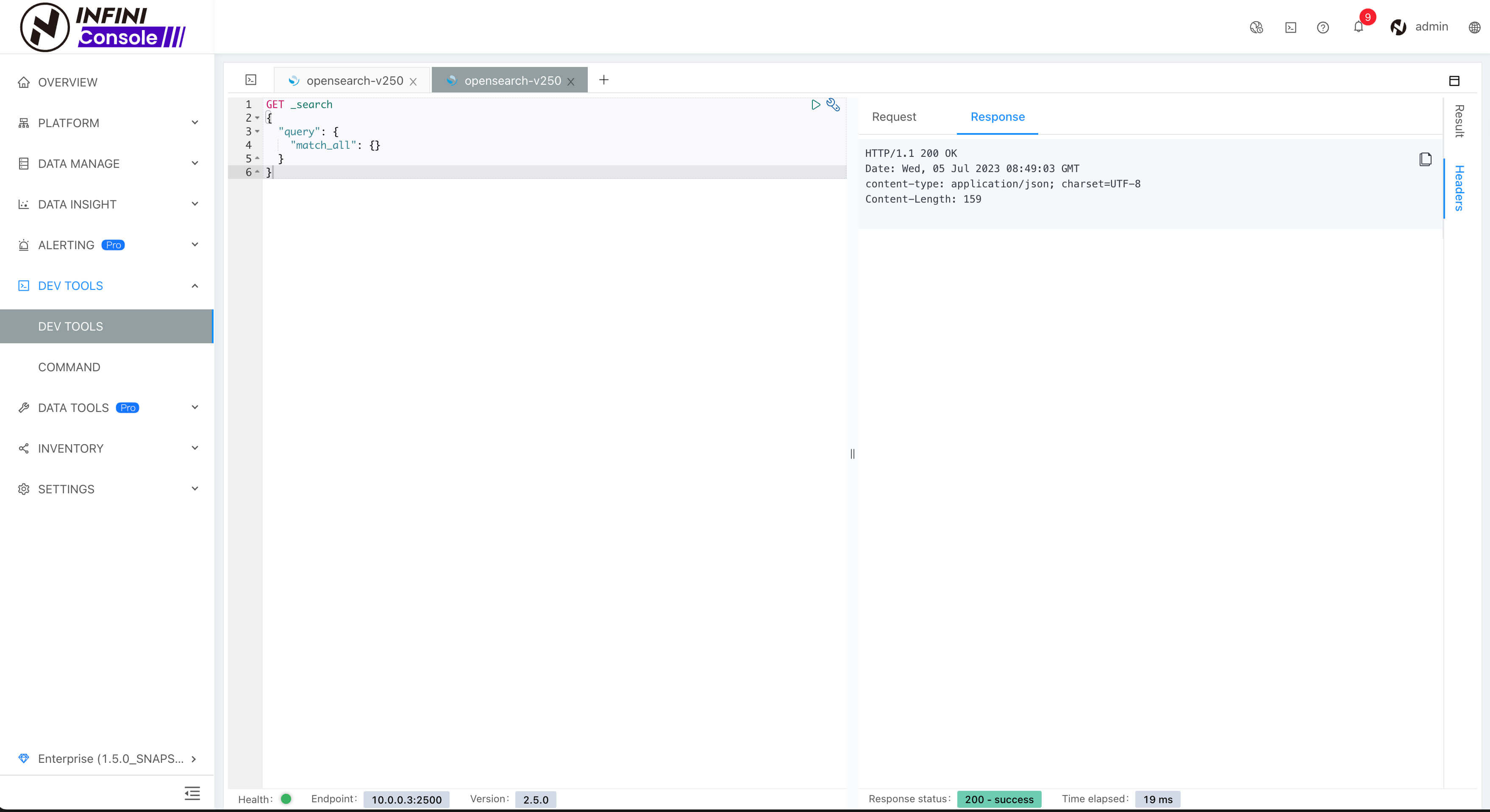Screen dimensions: 1490x812
Task: Click the DATA INSIGHT chart icon
Action: (x=24, y=204)
